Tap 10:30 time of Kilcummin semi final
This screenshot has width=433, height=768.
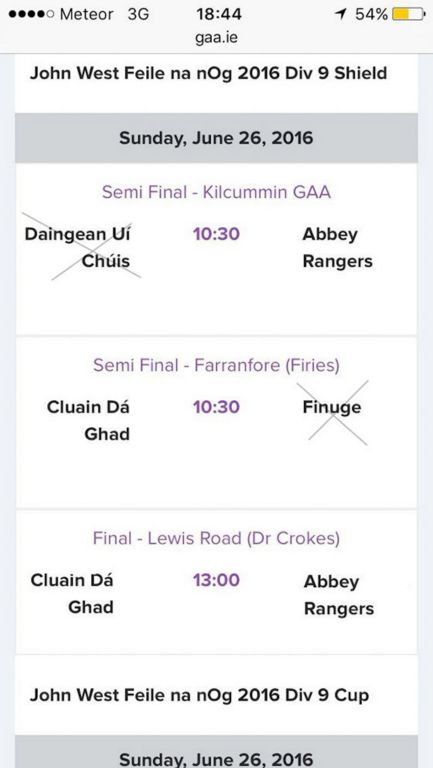pos(216,234)
